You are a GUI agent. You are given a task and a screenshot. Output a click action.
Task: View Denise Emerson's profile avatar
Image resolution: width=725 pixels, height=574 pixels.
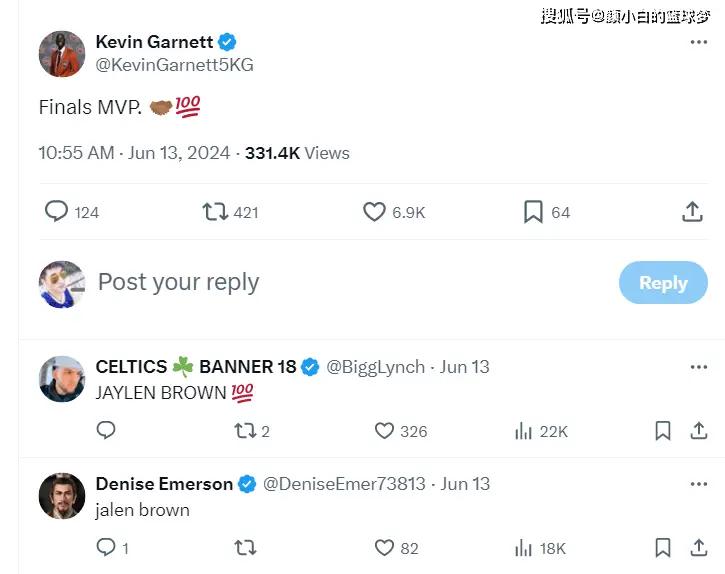coord(62,496)
